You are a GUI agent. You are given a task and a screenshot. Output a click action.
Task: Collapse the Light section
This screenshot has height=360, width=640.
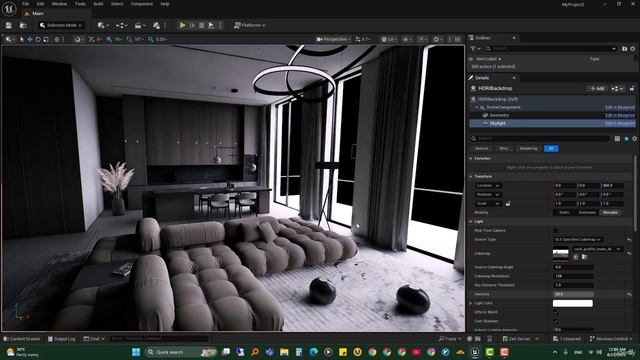(x=471, y=222)
